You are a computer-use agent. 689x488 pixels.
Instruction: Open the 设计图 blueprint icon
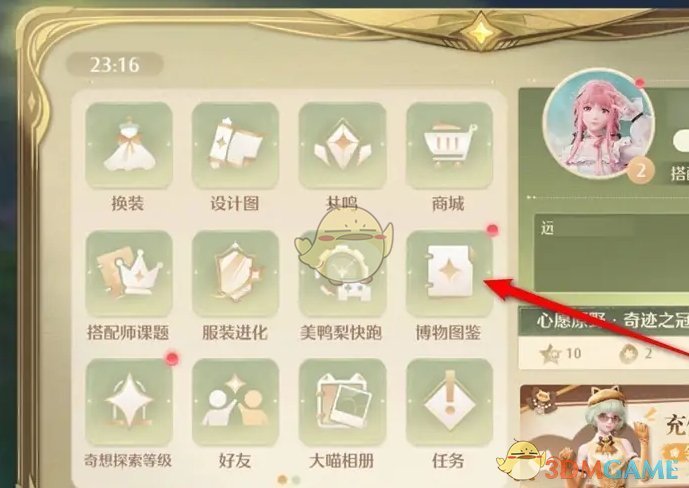pos(235,145)
